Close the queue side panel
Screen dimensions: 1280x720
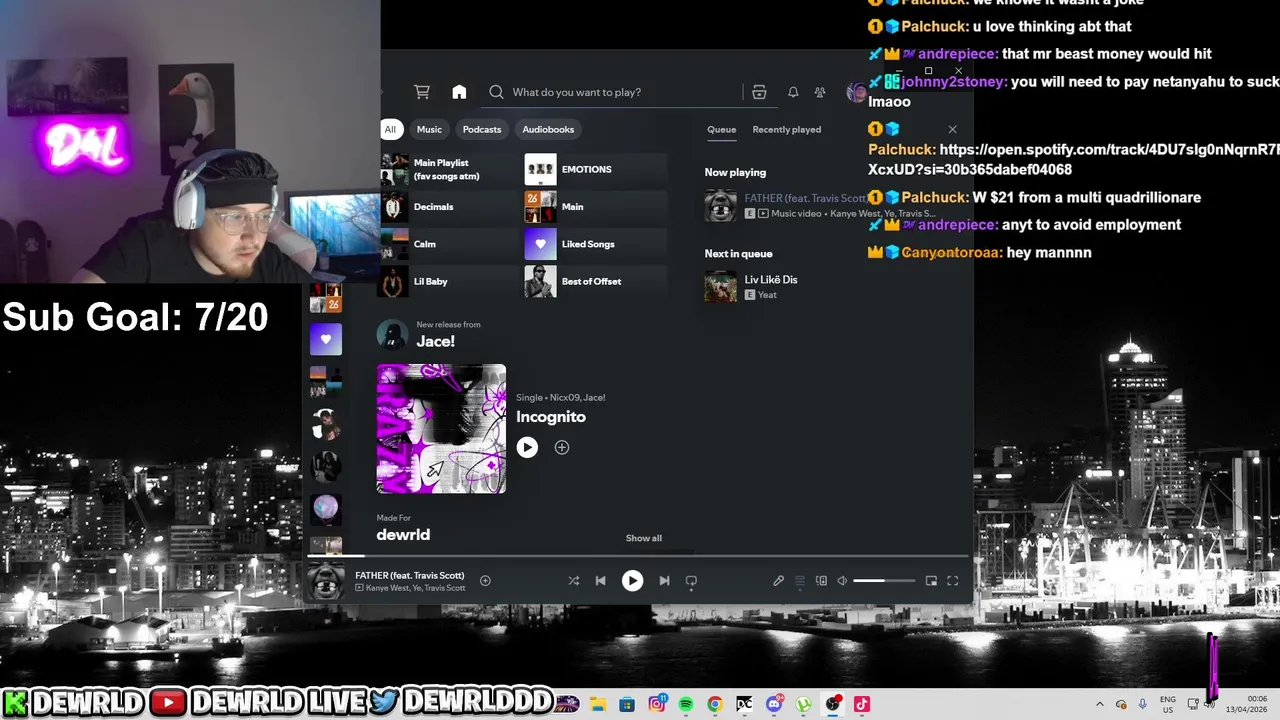[952, 129]
